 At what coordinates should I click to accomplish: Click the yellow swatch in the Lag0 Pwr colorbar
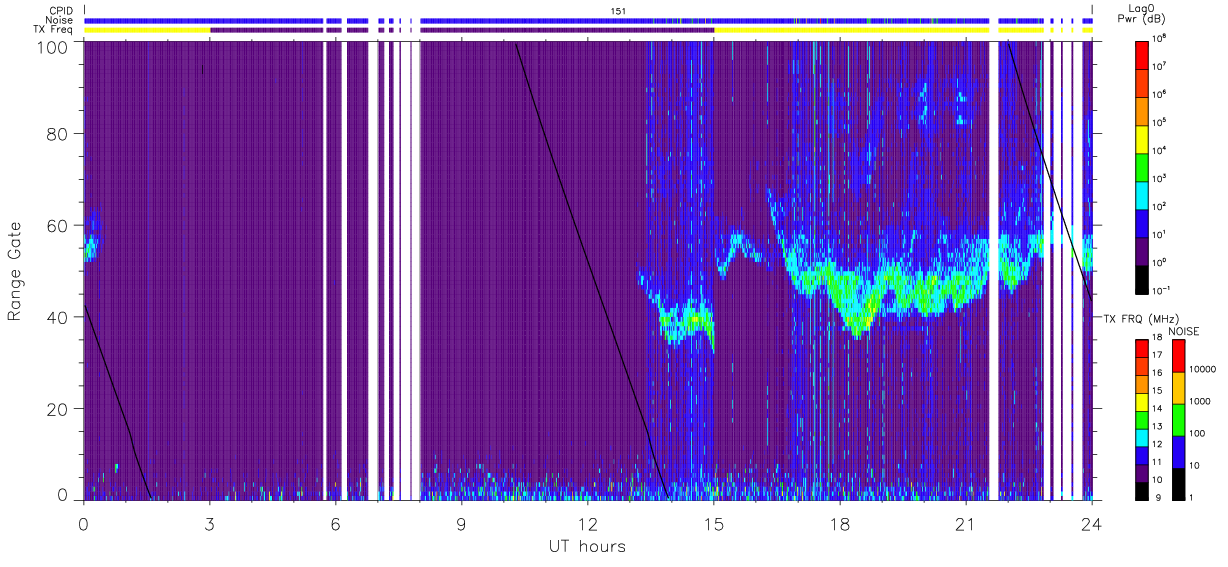tap(1143, 138)
